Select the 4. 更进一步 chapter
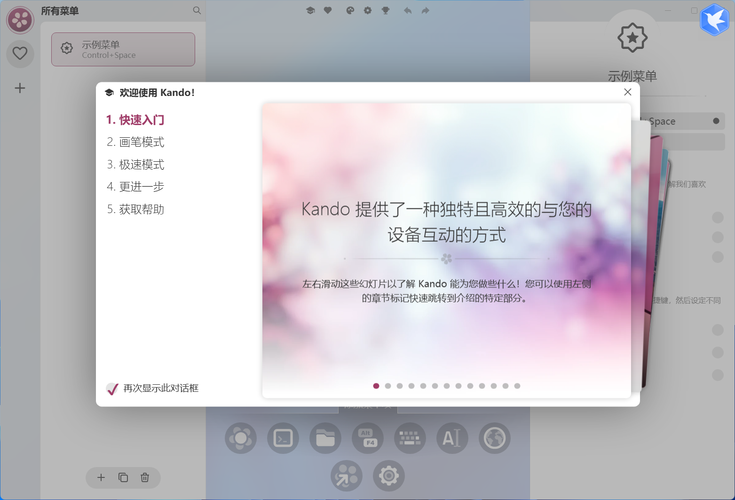Image resolution: width=735 pixels, height=500 pixels. click(x=135, y=186)
